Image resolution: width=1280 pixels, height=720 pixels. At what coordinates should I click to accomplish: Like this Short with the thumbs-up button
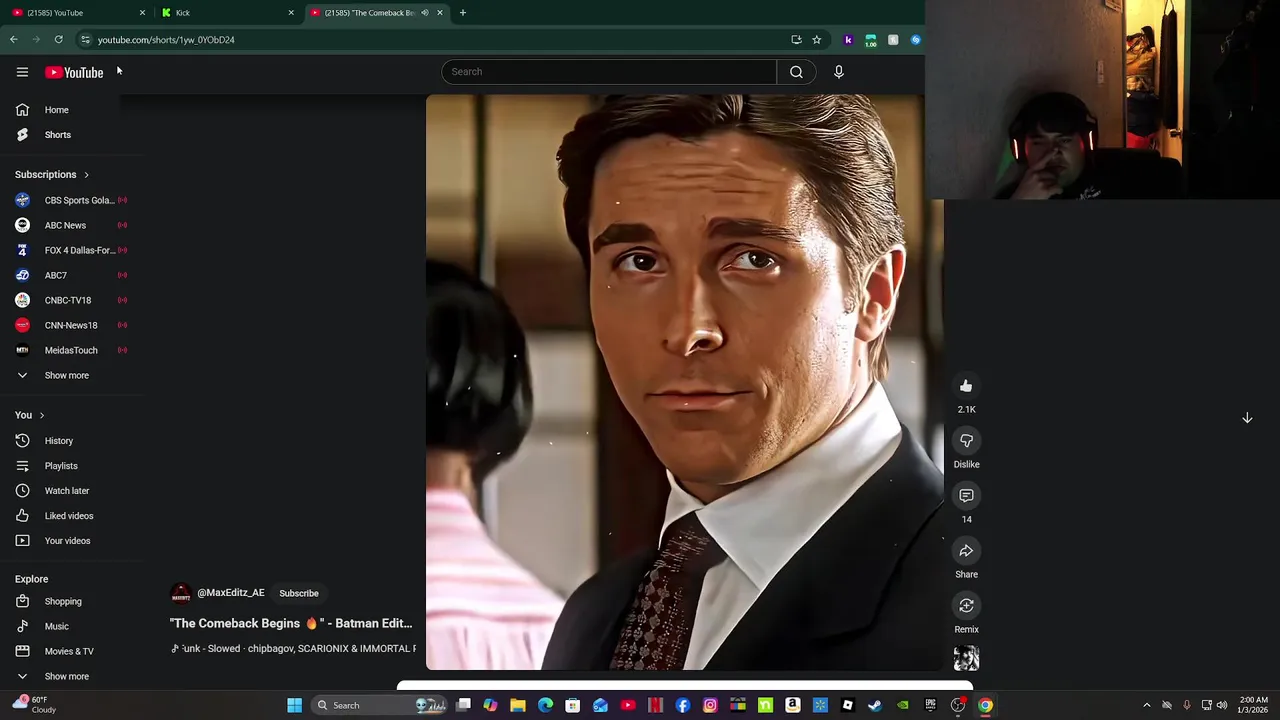966,386
